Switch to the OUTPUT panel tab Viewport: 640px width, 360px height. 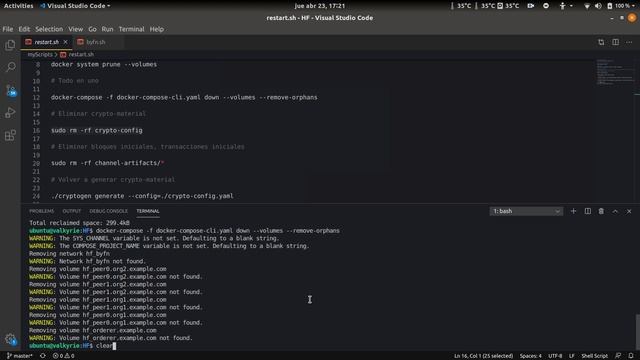(71, 211)
